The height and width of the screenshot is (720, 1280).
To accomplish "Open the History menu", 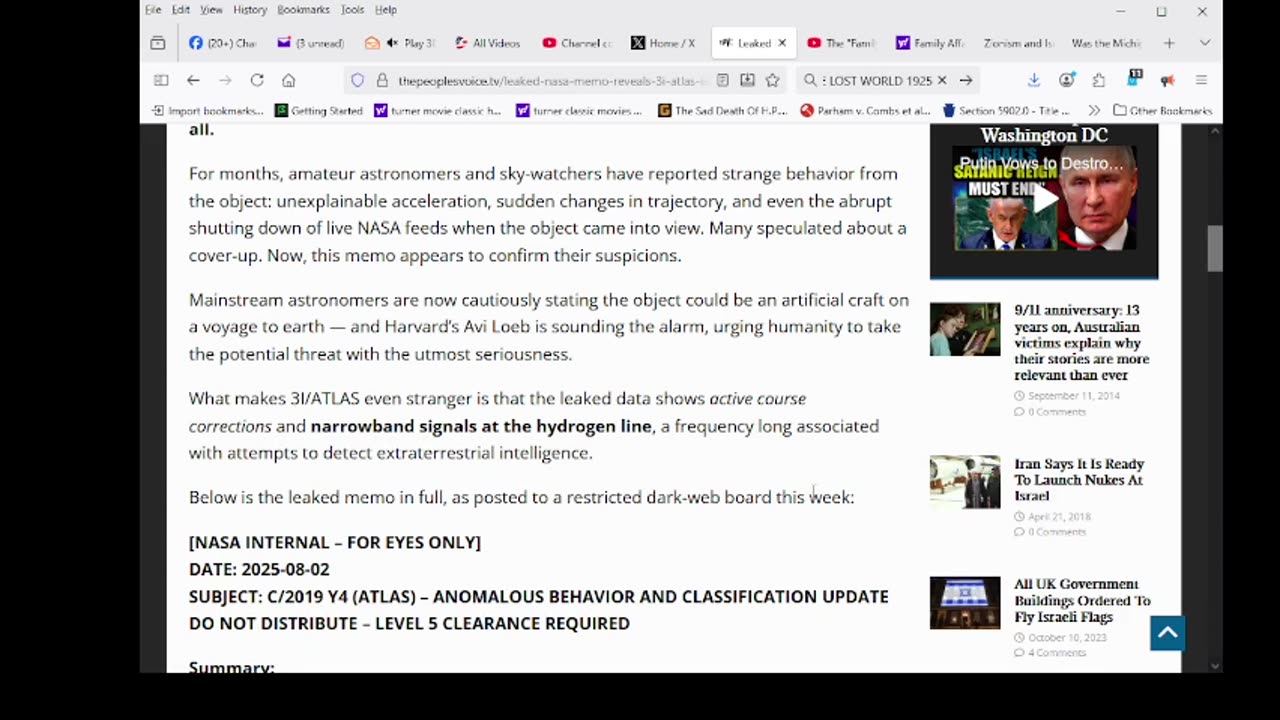I will 250,10.
